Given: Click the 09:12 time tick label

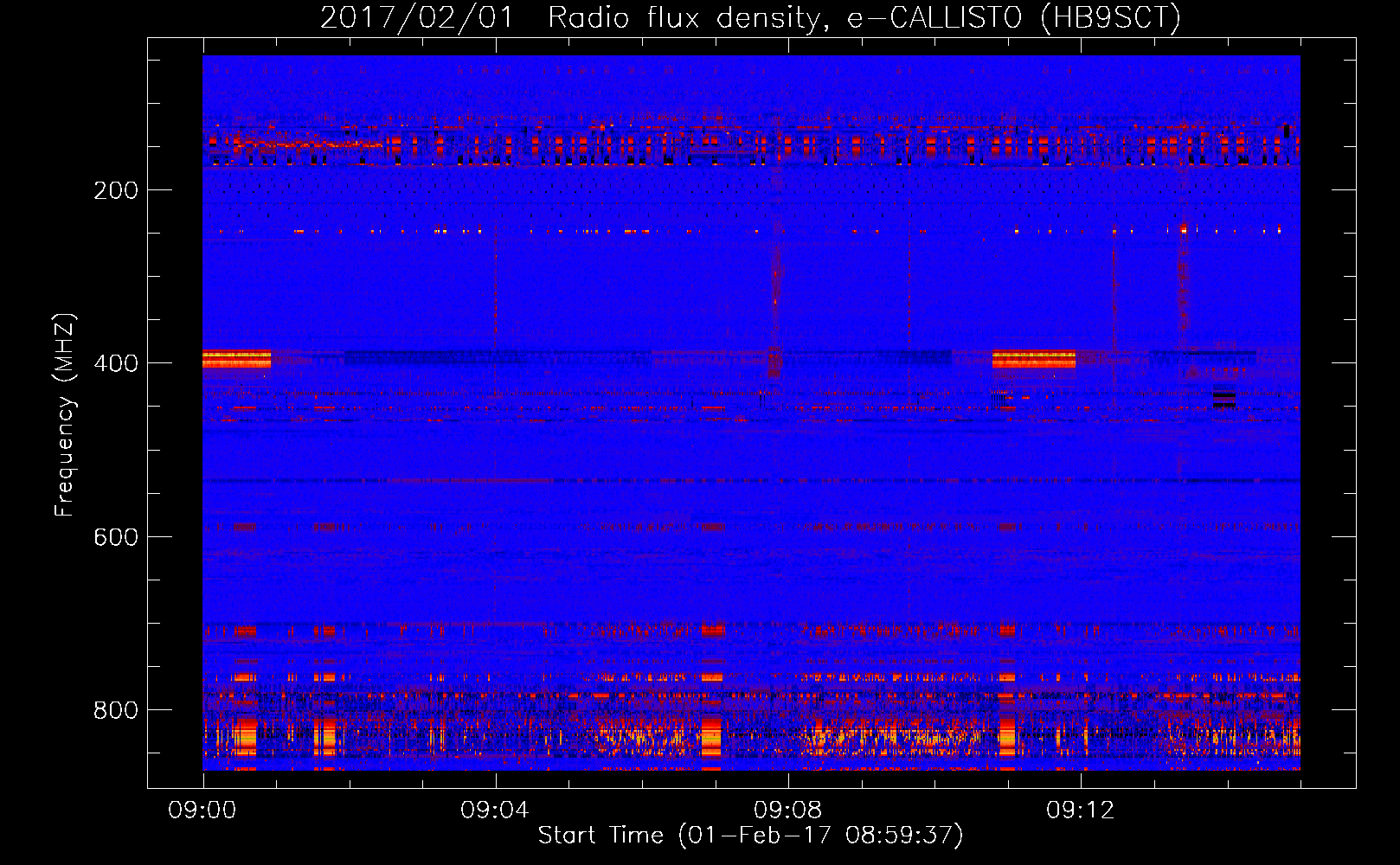Looking at the screenshot, I should [x=1081, y=811].
